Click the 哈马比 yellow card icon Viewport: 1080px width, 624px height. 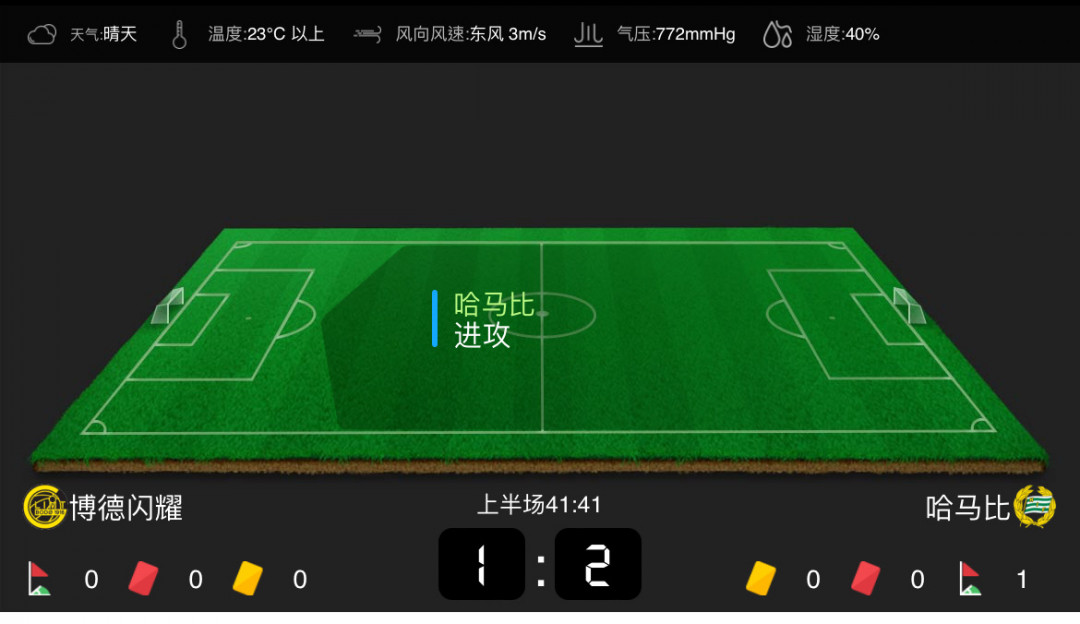point(760,579)
